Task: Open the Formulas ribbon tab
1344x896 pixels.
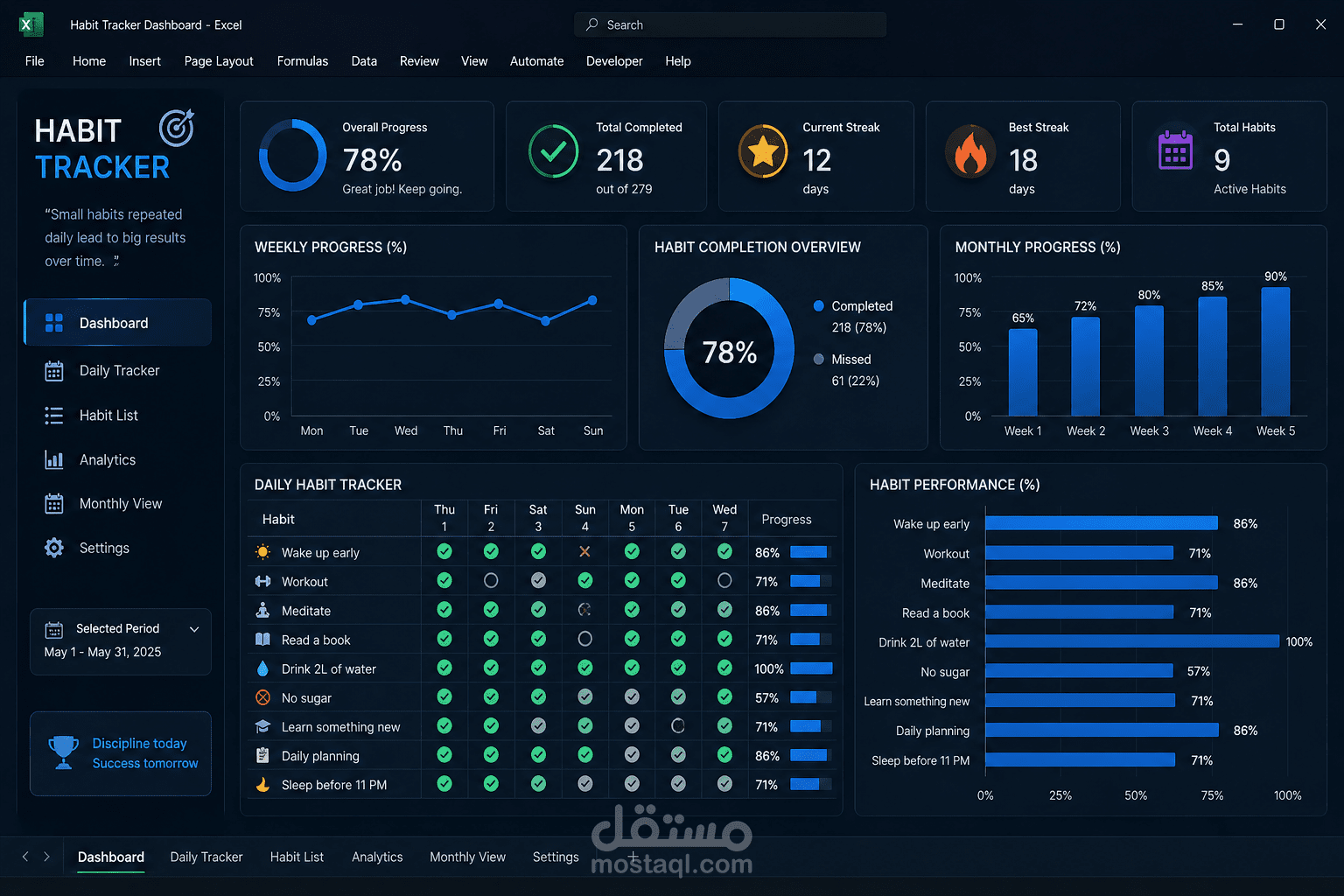Action: tap(303, 61)
